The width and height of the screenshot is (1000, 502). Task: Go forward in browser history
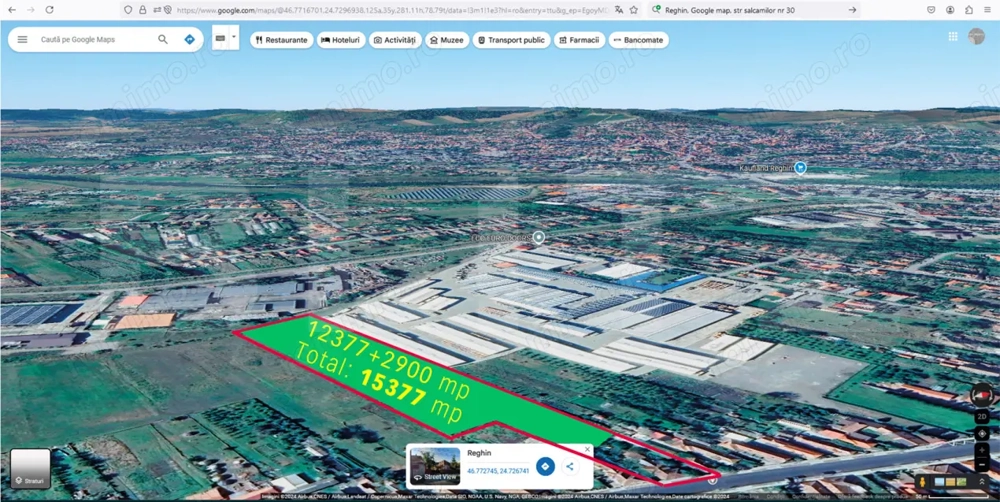pyautogui.click(x=30, y=10)
